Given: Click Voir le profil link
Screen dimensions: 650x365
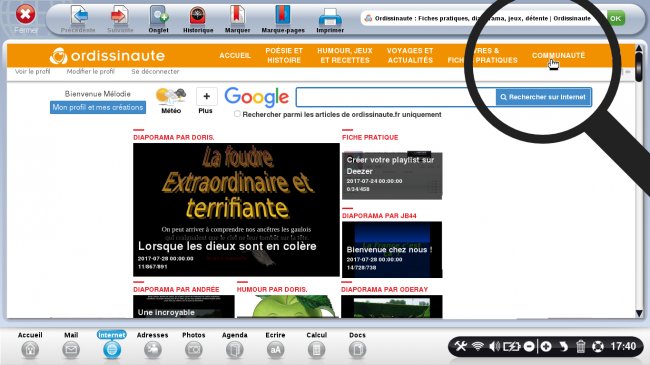Looking at the screenshot, I should [32, 71].
